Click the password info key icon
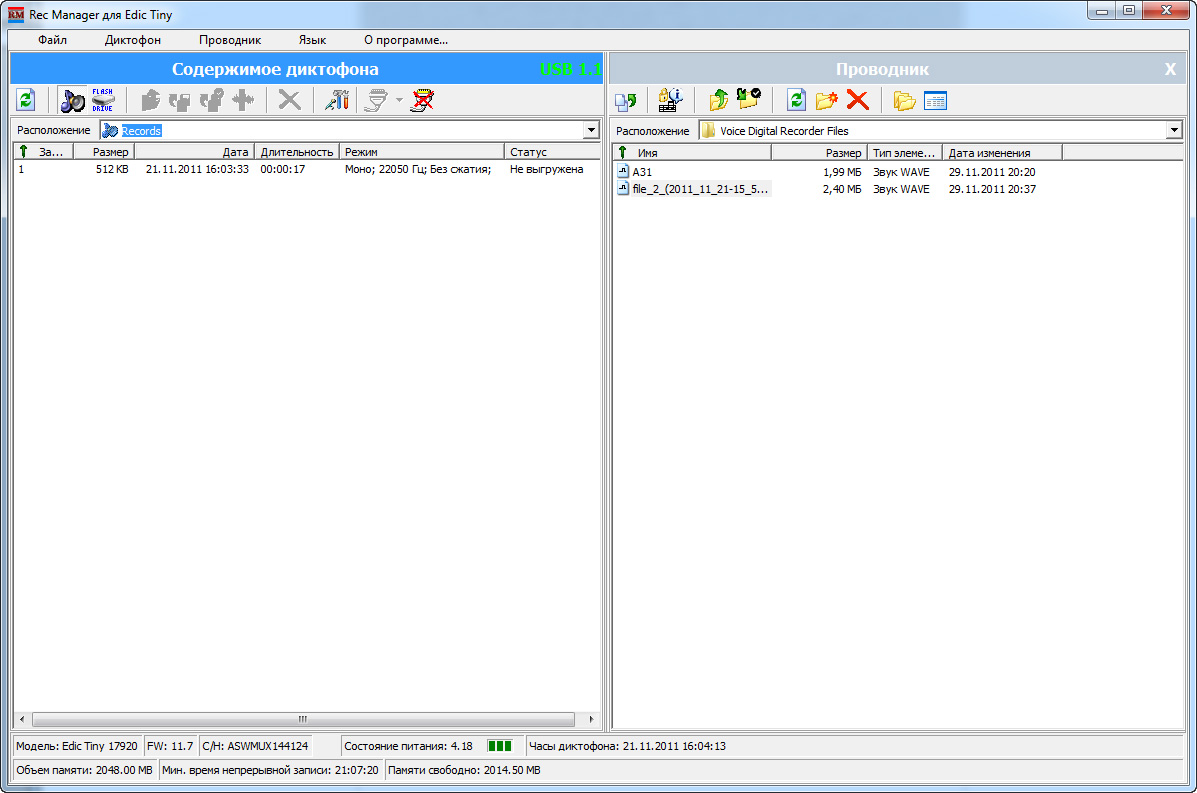Screen dimensions: 1197x793 [x=669, y=100]
